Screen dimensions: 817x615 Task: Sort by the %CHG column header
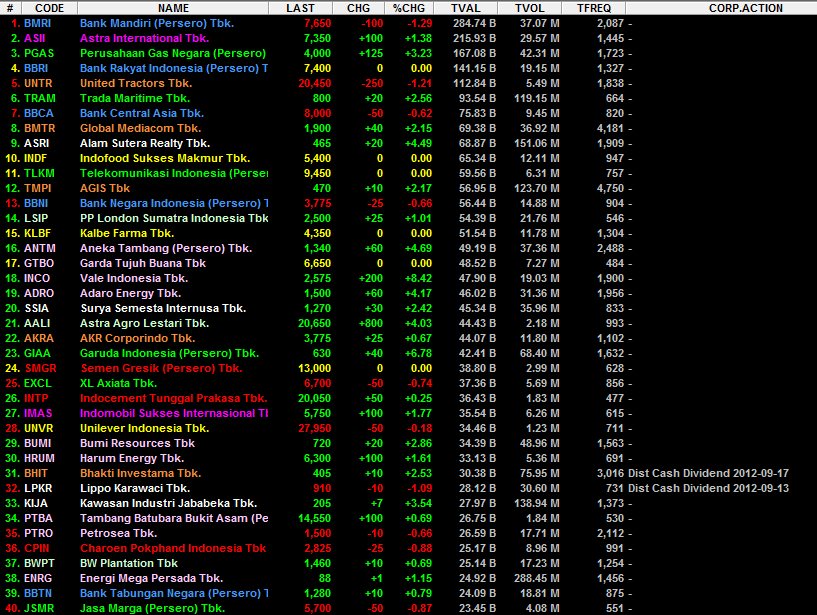coord(409,8)
